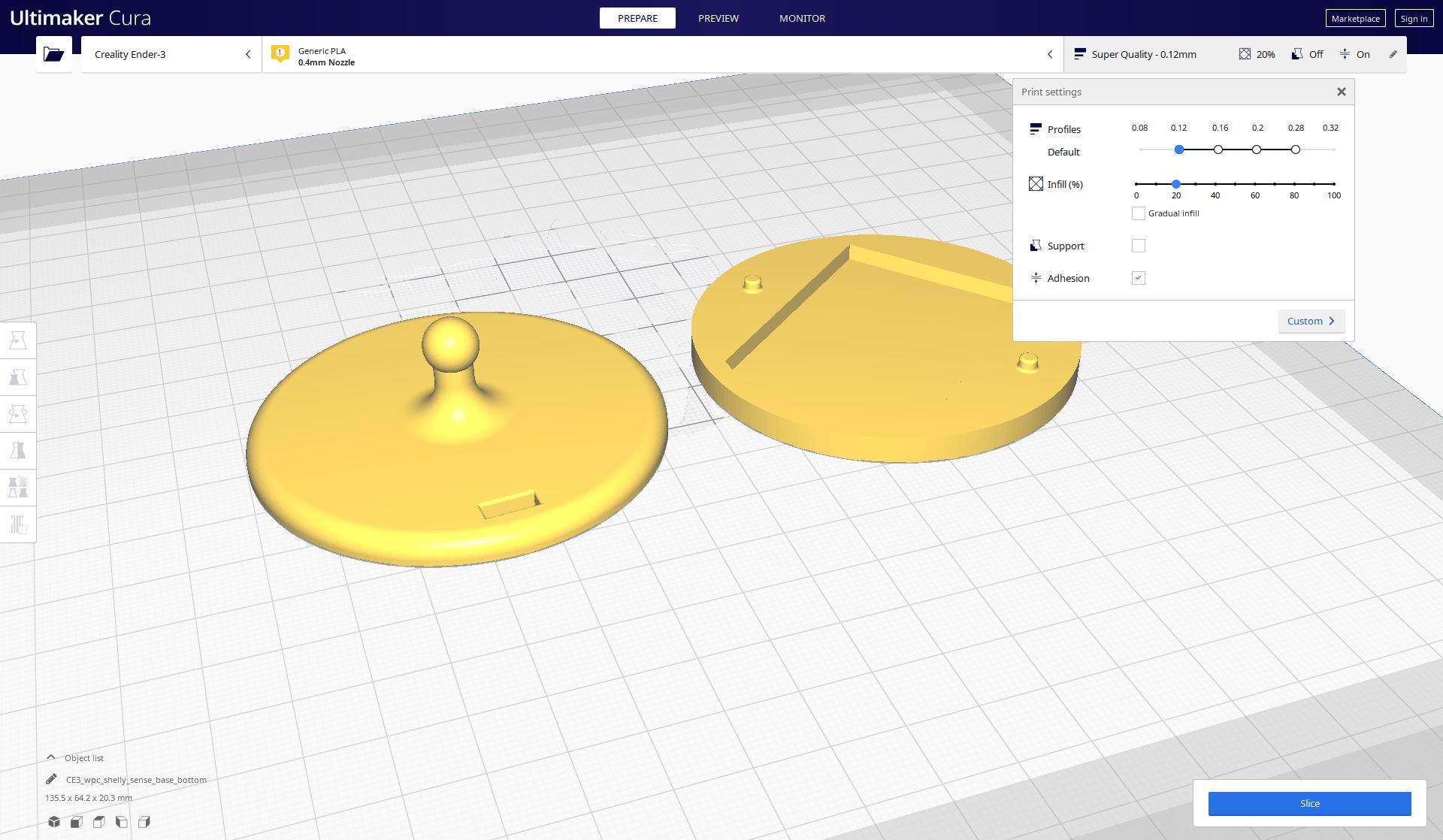Close the Print settings panel
Image resolution: width=1443 pixels, height=840 pixels.
(1341, 92)
